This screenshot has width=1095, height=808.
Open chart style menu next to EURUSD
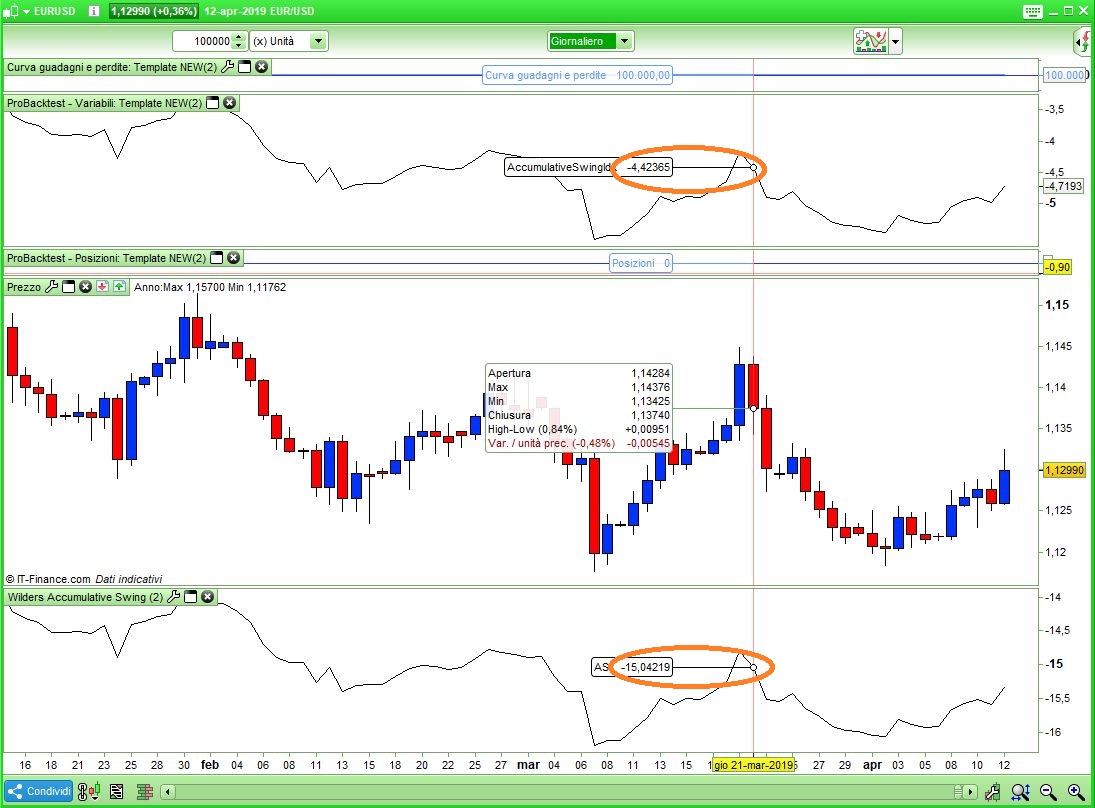point(15,11)
